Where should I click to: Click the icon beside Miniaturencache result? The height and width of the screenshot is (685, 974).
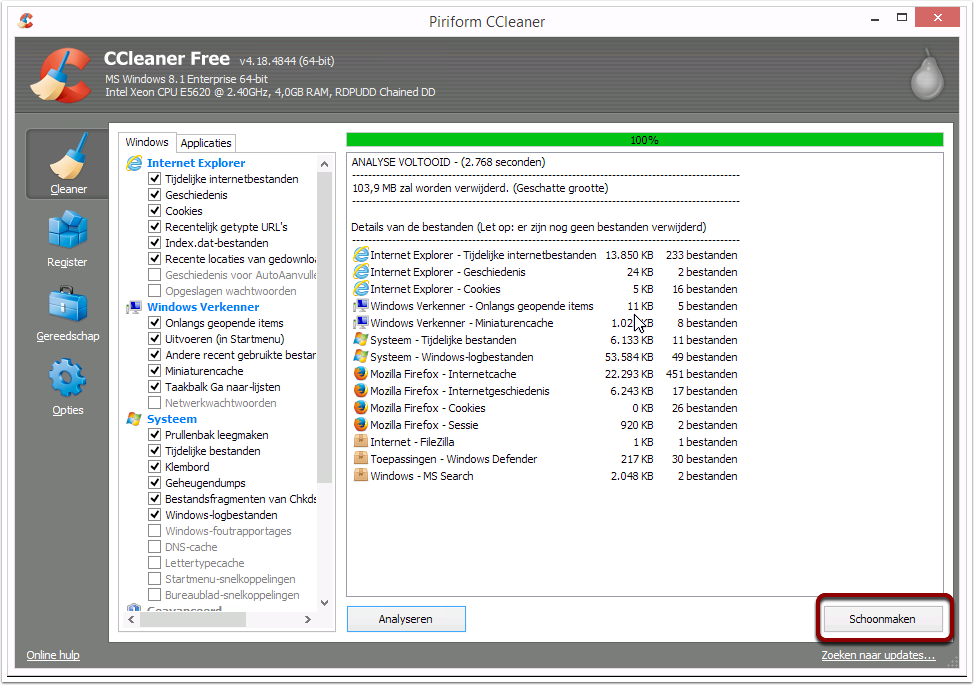[x=361, y=323]
